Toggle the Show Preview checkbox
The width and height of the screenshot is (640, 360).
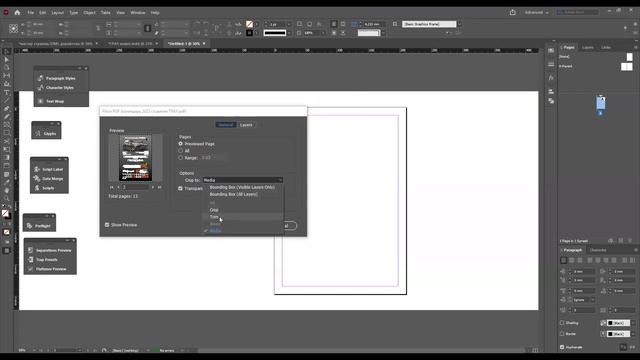coord(107,225)
